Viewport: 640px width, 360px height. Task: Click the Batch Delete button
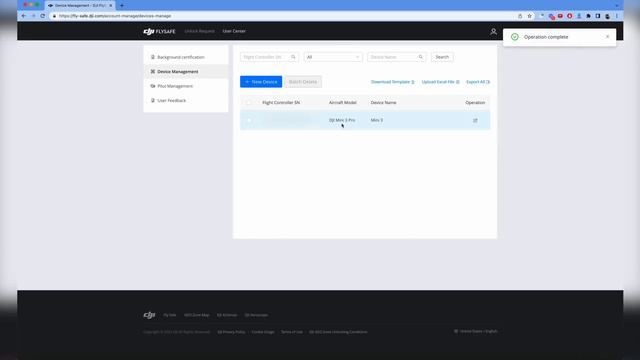pyautogui.click(x=303, y=82)
